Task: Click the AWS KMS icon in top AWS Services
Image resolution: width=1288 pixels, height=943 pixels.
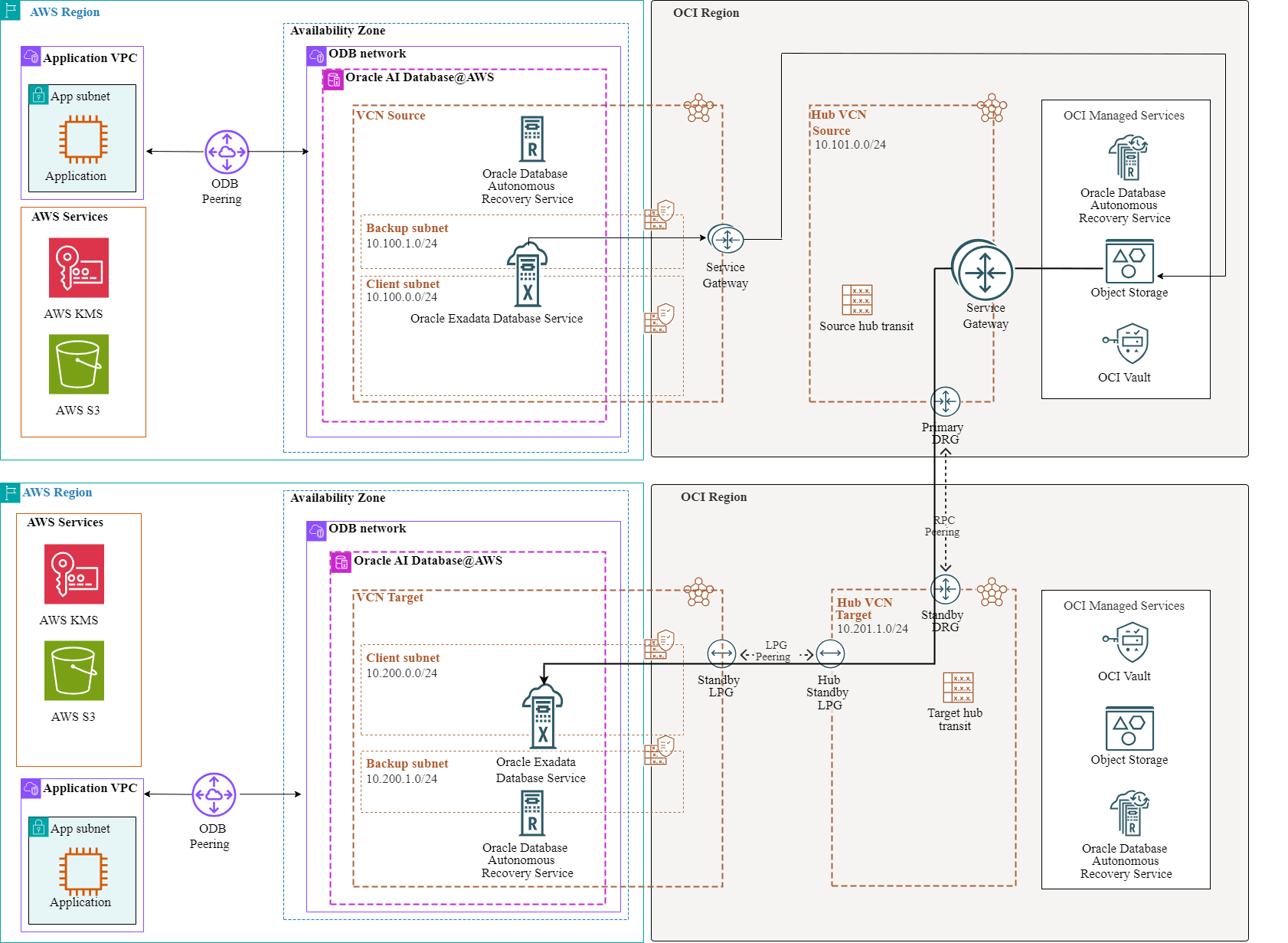Action: (79, 267)
